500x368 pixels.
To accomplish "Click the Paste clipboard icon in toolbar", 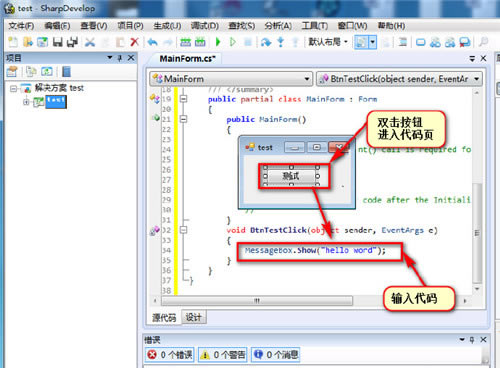I will pos(120,42).
